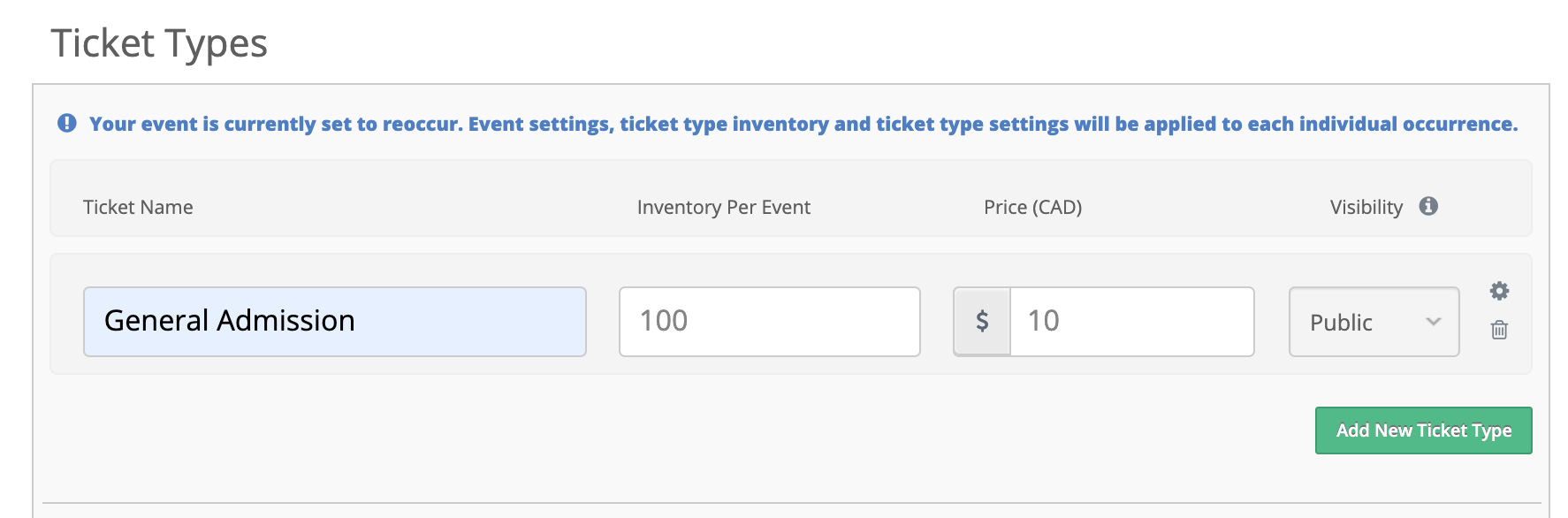1568x518 pixels.
Task: Click the dollar sign price prefix
Action: (x=982, y=321)
